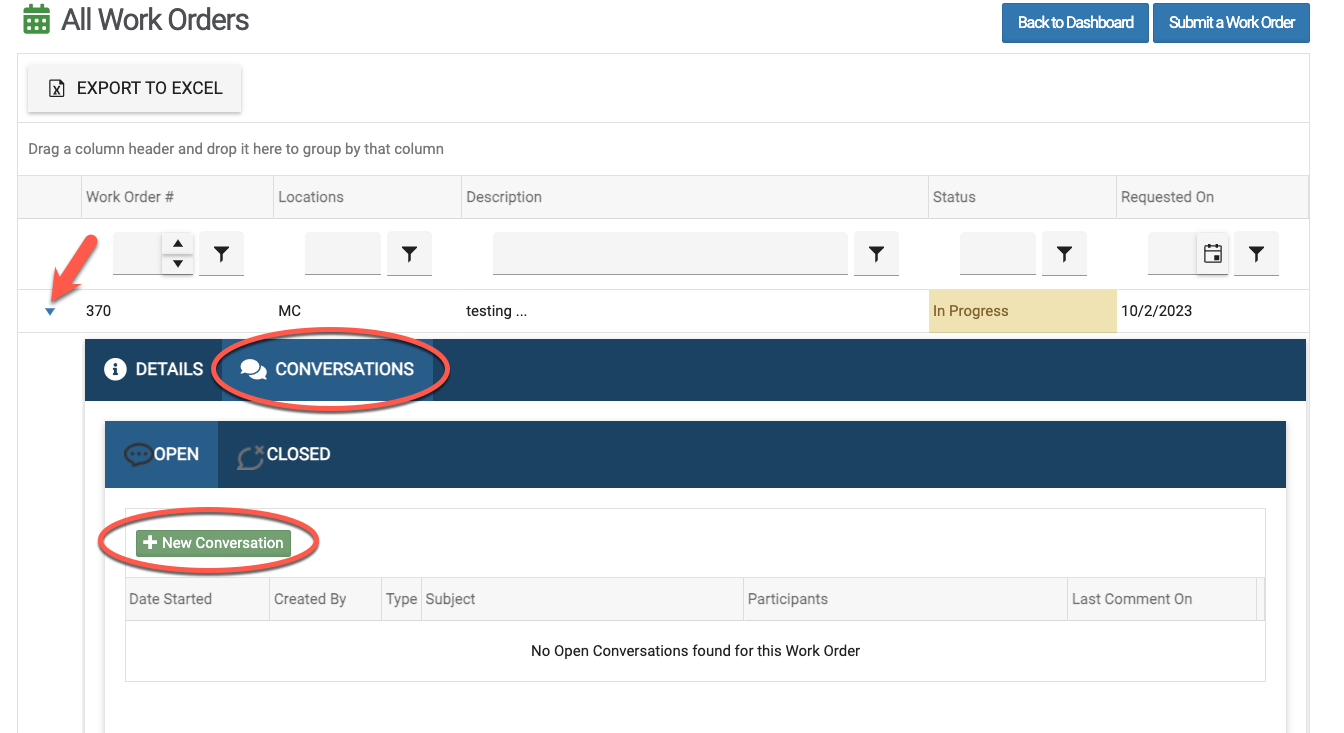Click the In Progress status cell

coord(1021,311)
